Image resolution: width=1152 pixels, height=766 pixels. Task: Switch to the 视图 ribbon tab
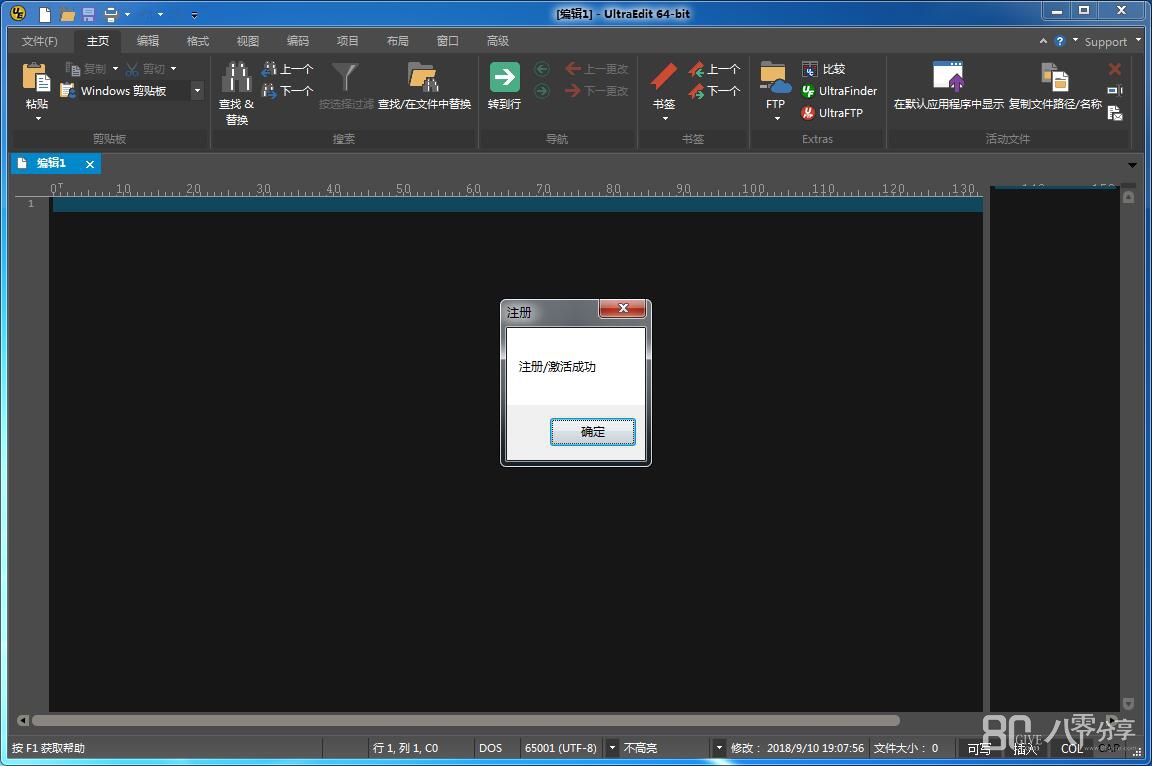[x=248, y=41]
